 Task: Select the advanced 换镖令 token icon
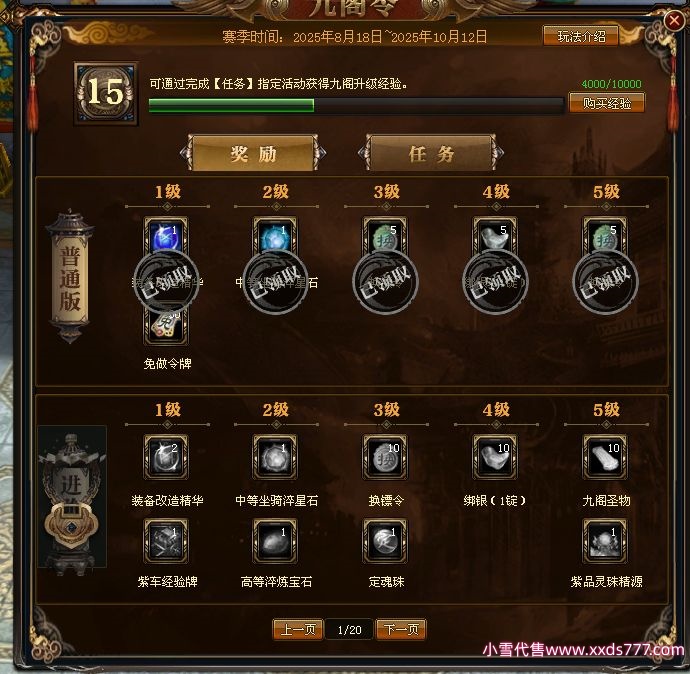click(385, 457)
